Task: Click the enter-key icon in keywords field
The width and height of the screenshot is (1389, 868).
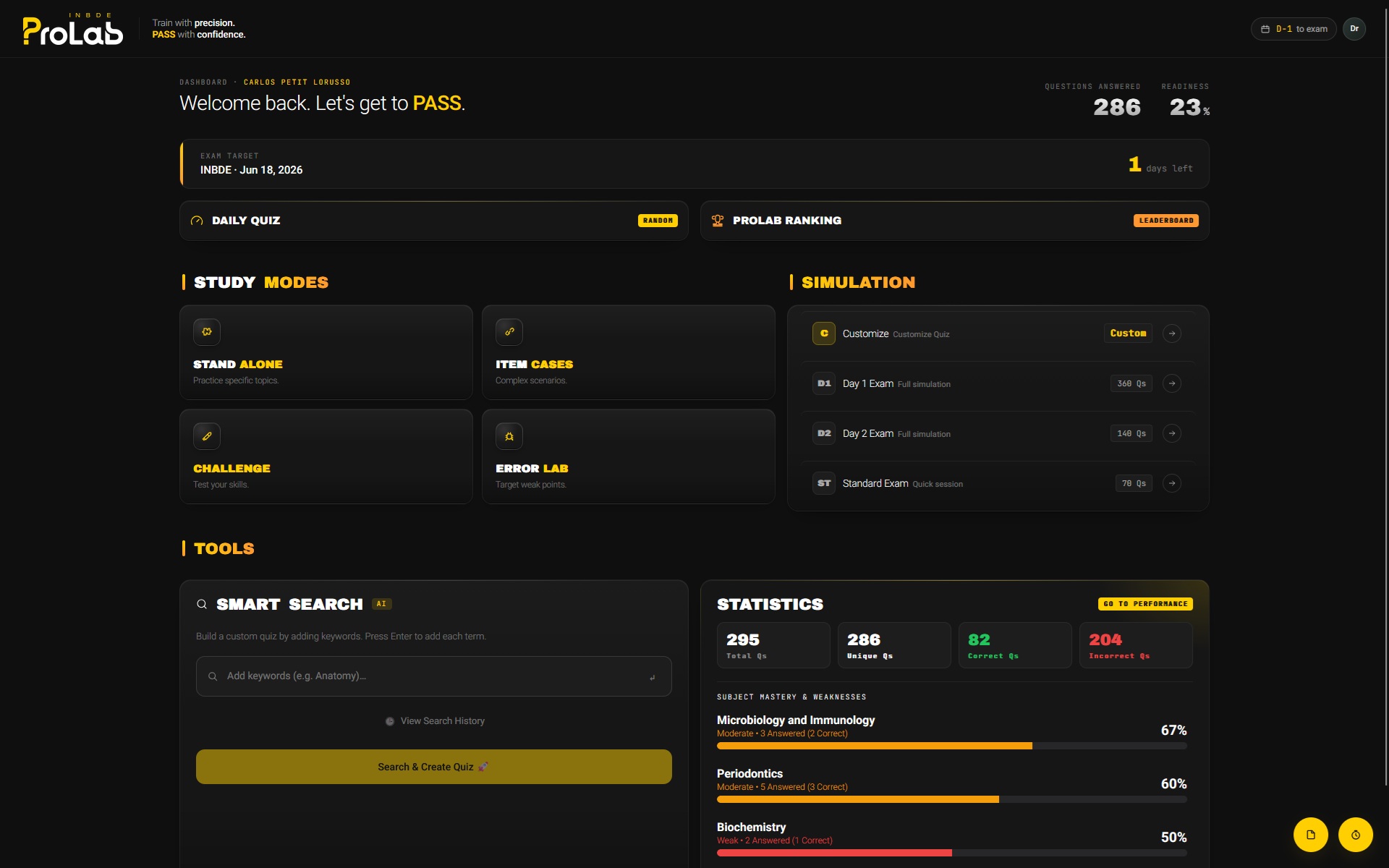Action: tap(653, 677)
